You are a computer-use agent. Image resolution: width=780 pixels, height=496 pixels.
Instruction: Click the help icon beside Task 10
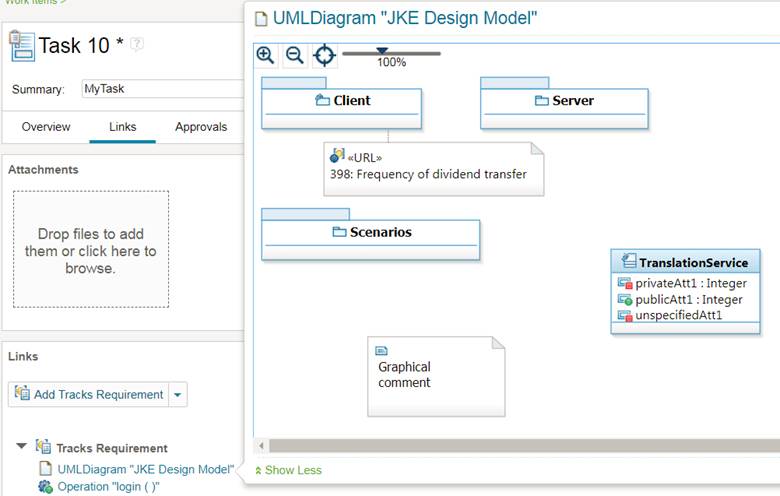(x=137, y=44)
